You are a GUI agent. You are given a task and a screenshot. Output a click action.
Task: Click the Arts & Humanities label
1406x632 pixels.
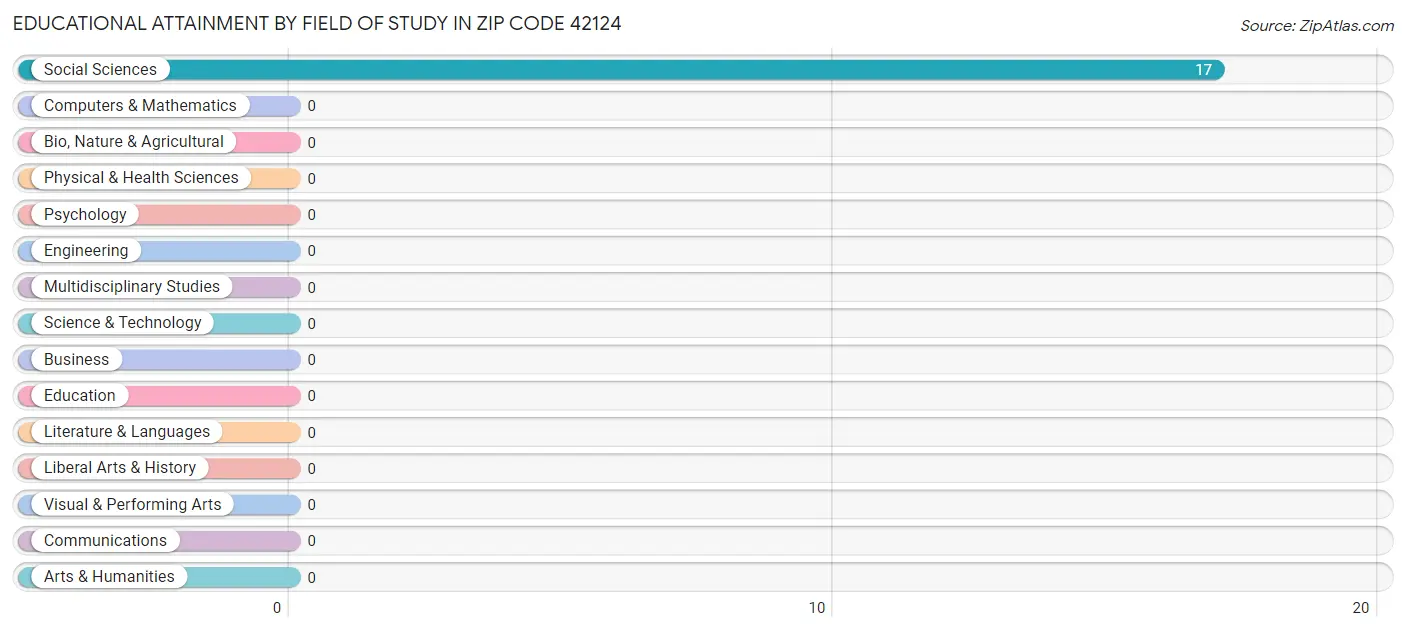pos(109,577)
